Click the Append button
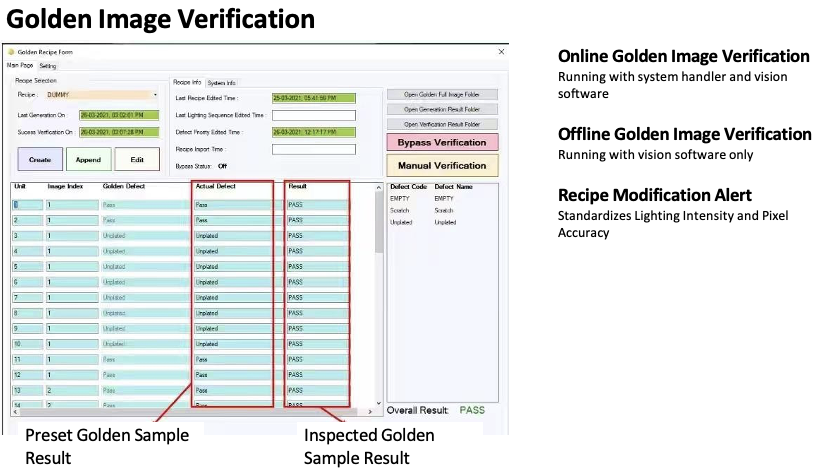The width and height of the screenshot is (828, 473). point(88,159)
